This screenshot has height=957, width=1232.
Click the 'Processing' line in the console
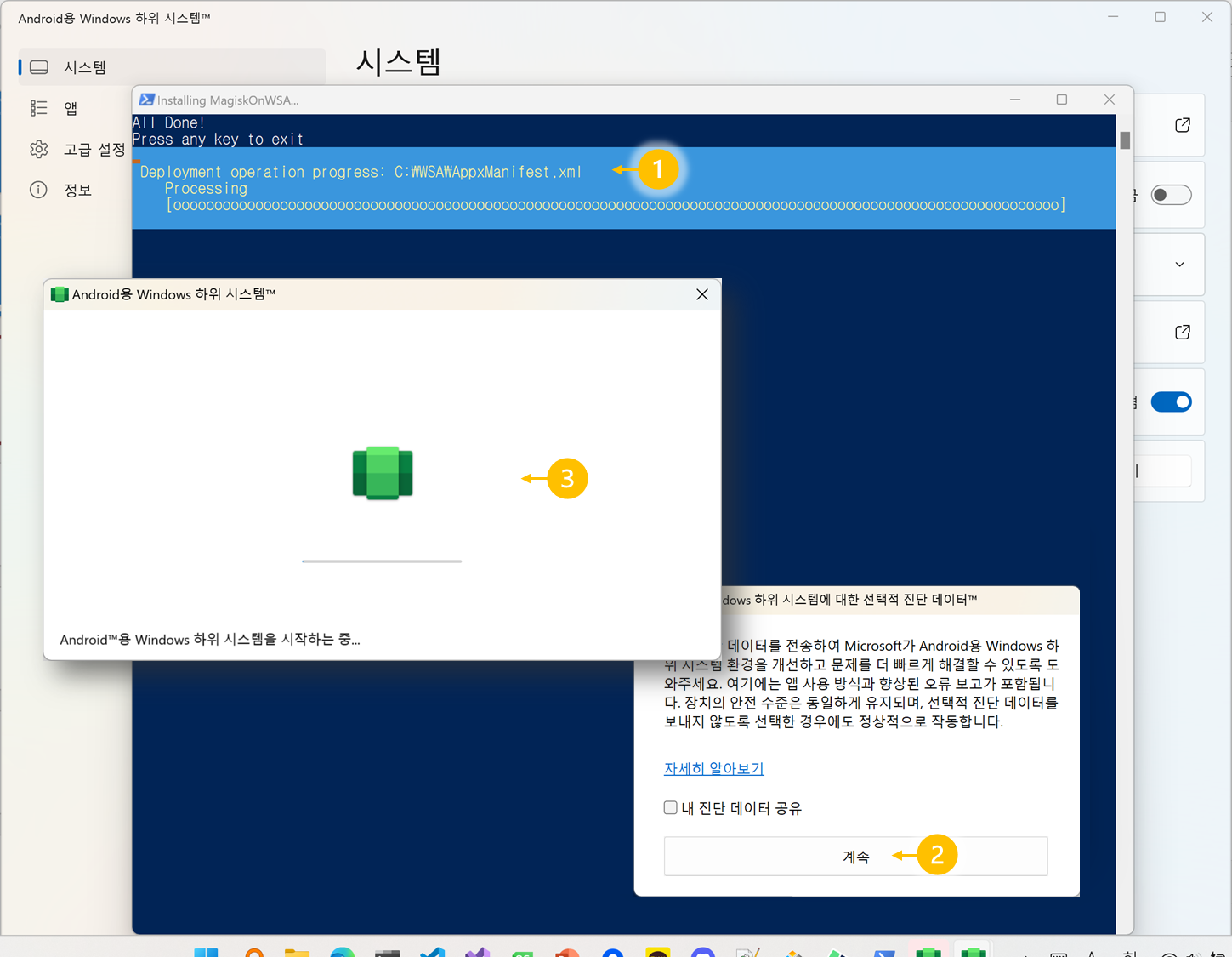point(206,189)
